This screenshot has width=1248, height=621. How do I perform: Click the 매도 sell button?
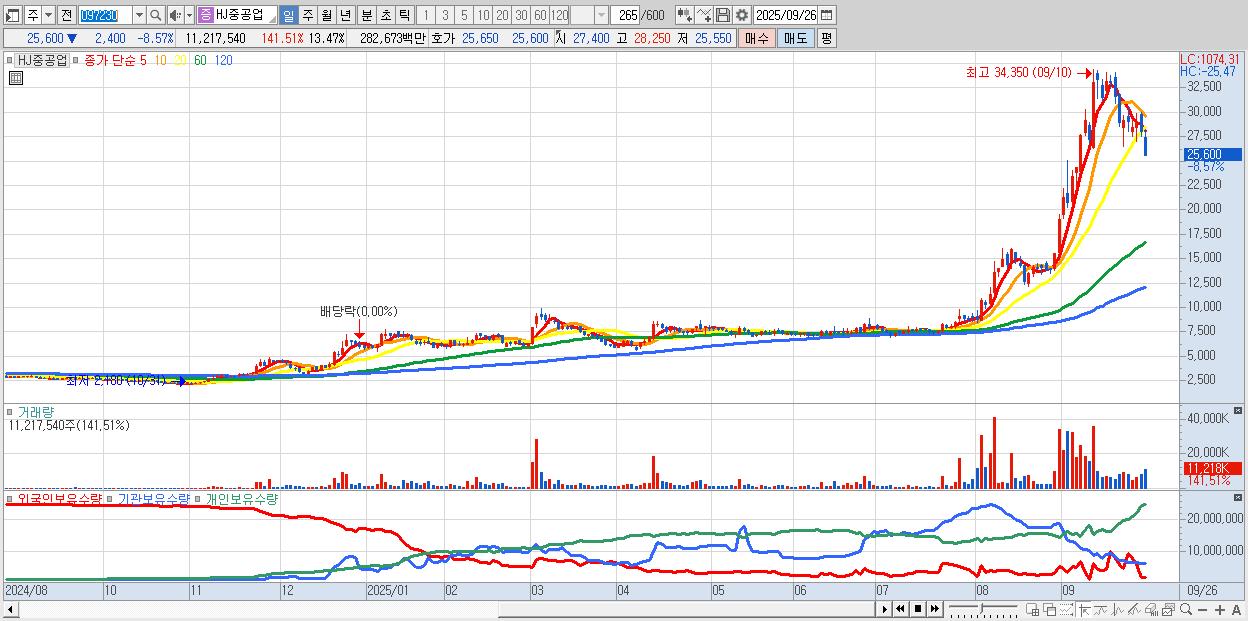795,38
